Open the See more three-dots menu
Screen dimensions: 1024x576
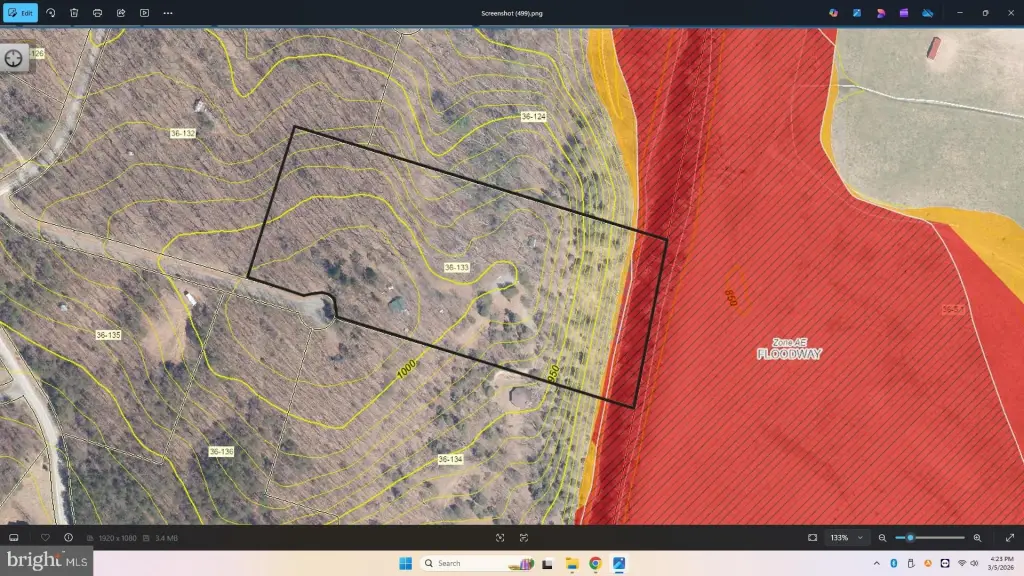point(168,13)
